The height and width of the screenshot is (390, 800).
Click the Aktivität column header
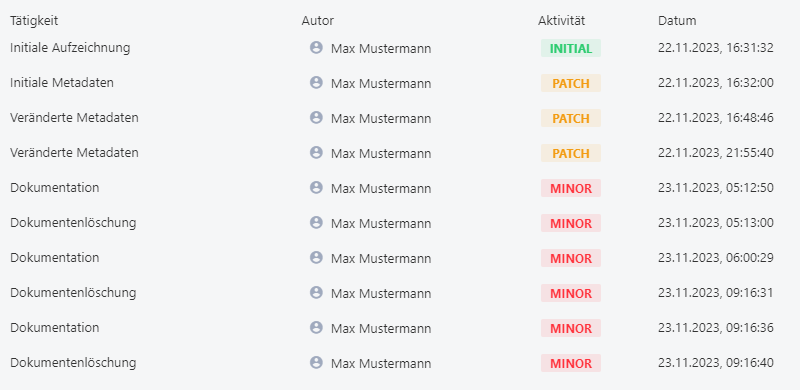(x=561, y=21)
